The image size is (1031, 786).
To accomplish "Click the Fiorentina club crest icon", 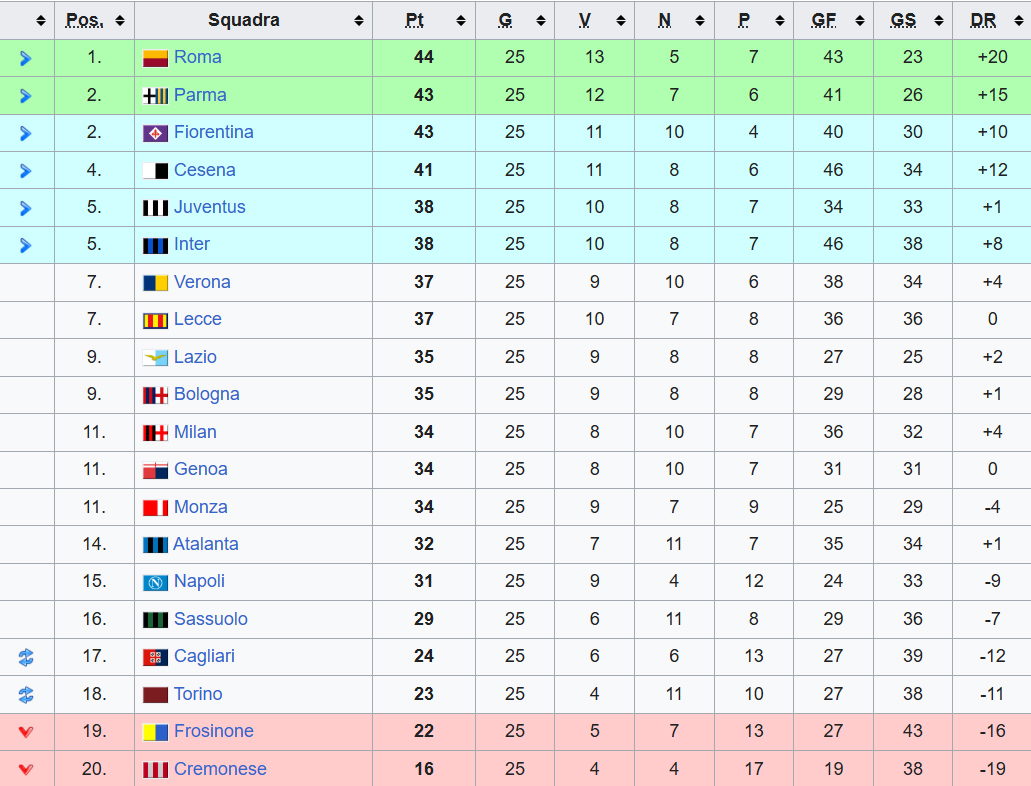I will coord(155,133).
